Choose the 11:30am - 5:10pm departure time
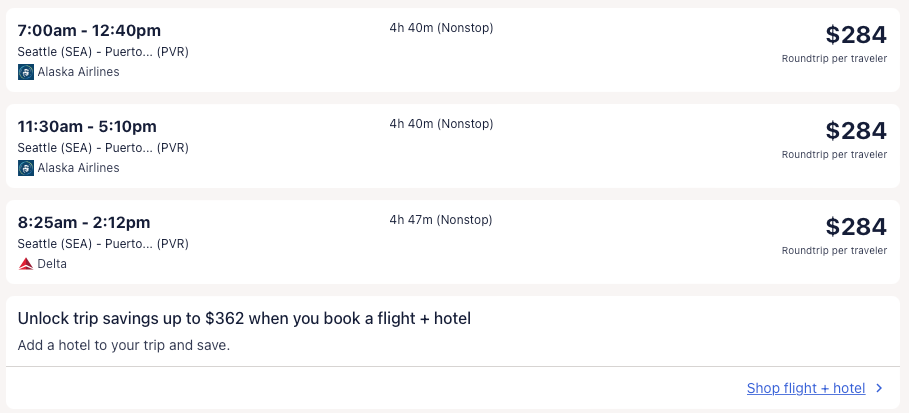 click(x=87, y=127)
